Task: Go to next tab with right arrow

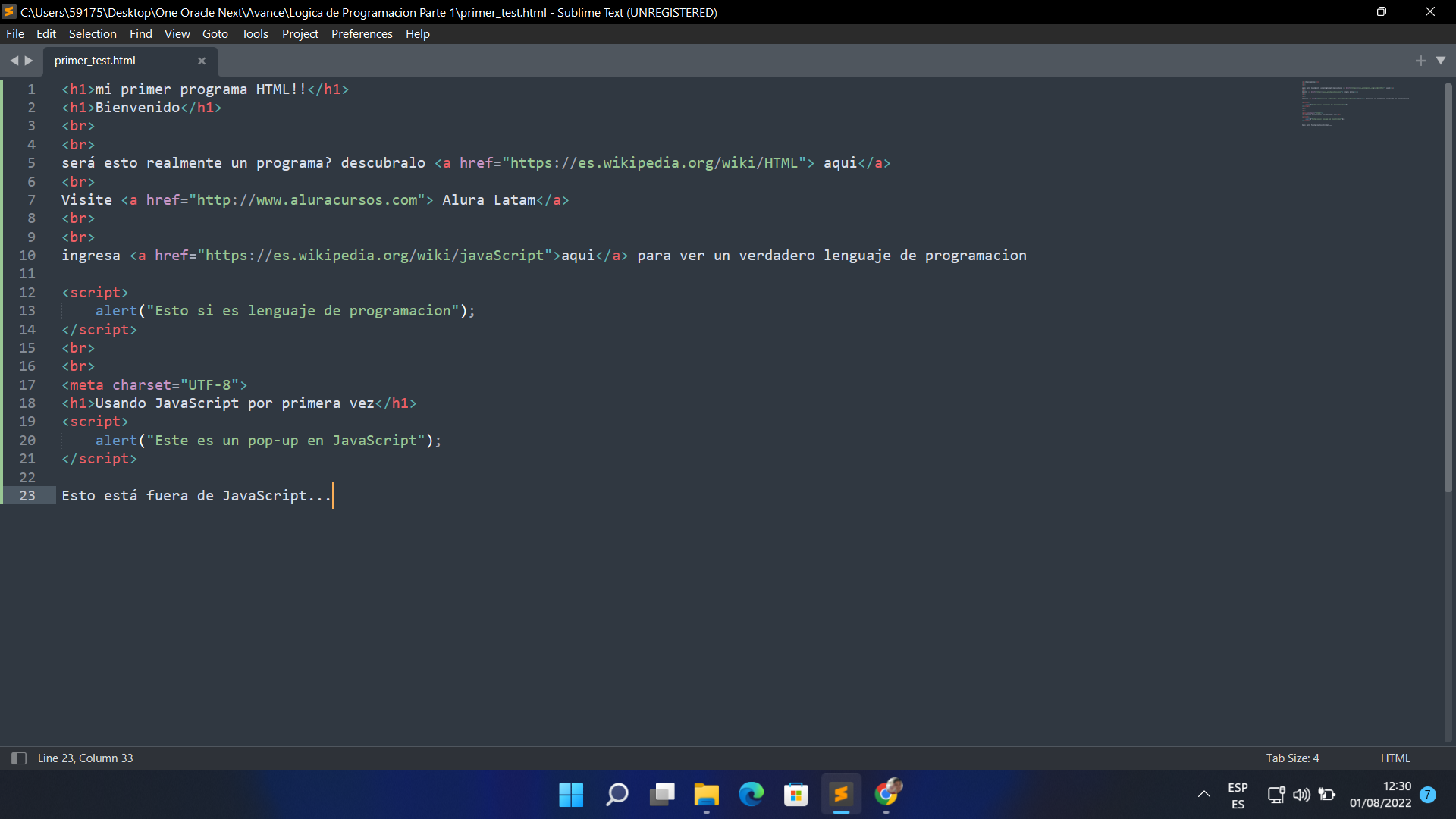Action: (x=29, y=61)
